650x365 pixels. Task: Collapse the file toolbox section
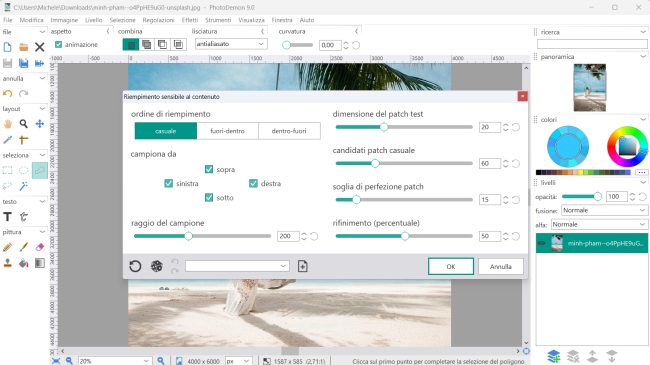click(x=42, y=32)
